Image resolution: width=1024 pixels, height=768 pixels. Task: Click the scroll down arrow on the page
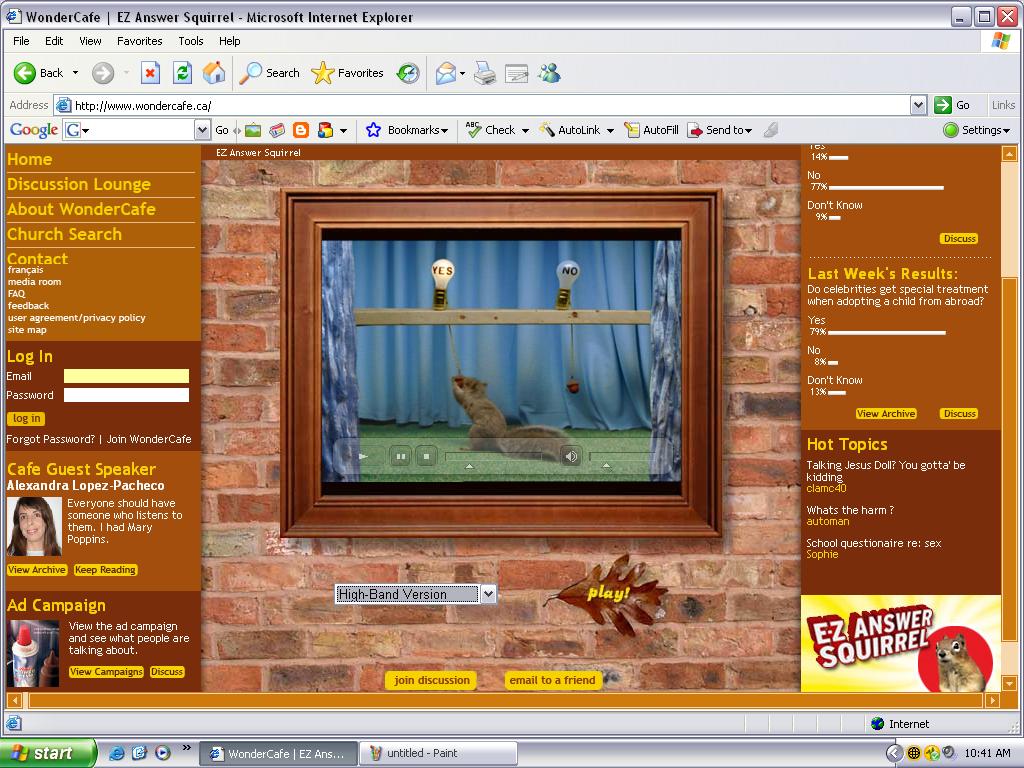pos(1009,684)
